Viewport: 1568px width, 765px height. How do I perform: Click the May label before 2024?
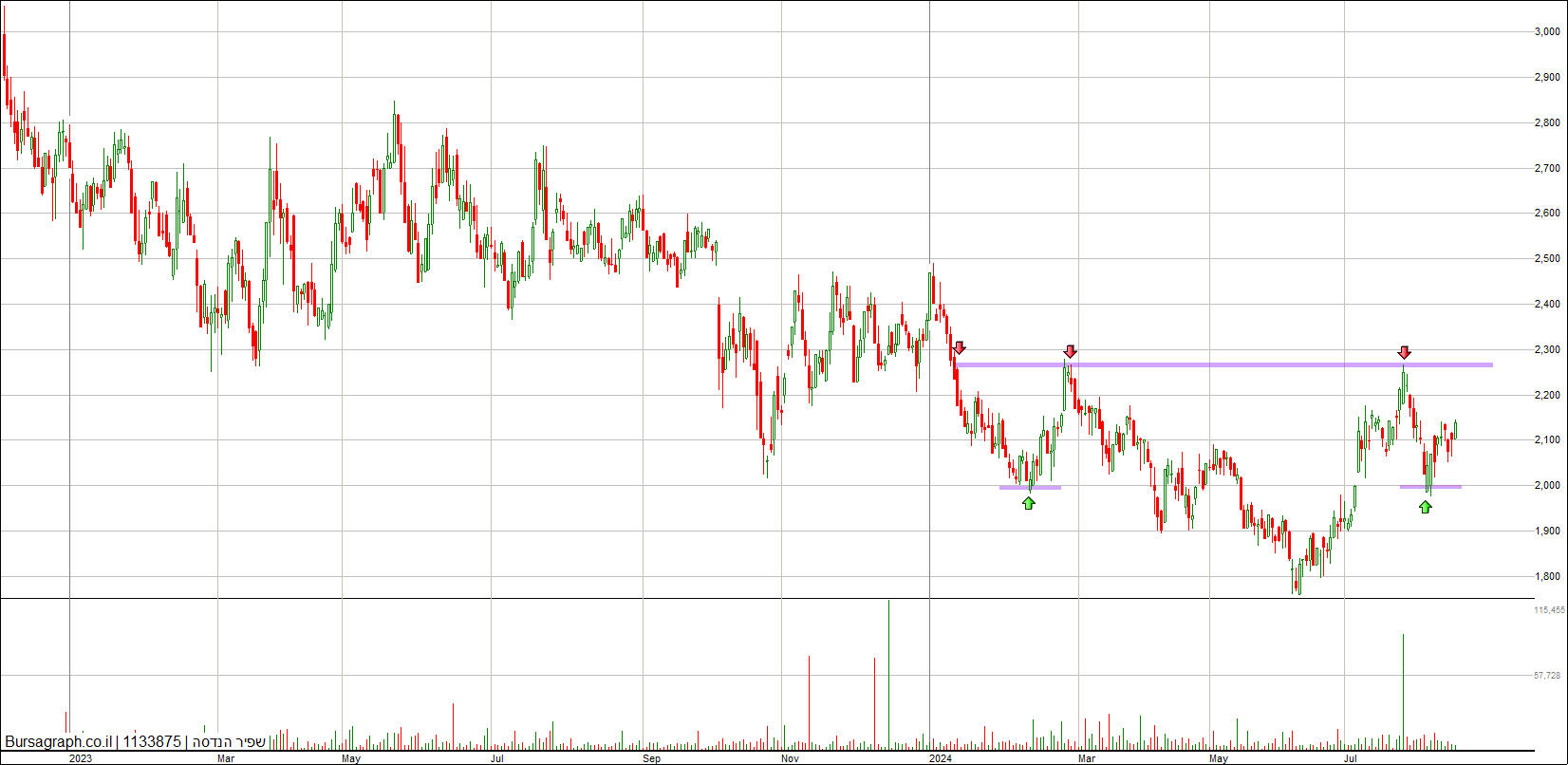pos(351,758)
